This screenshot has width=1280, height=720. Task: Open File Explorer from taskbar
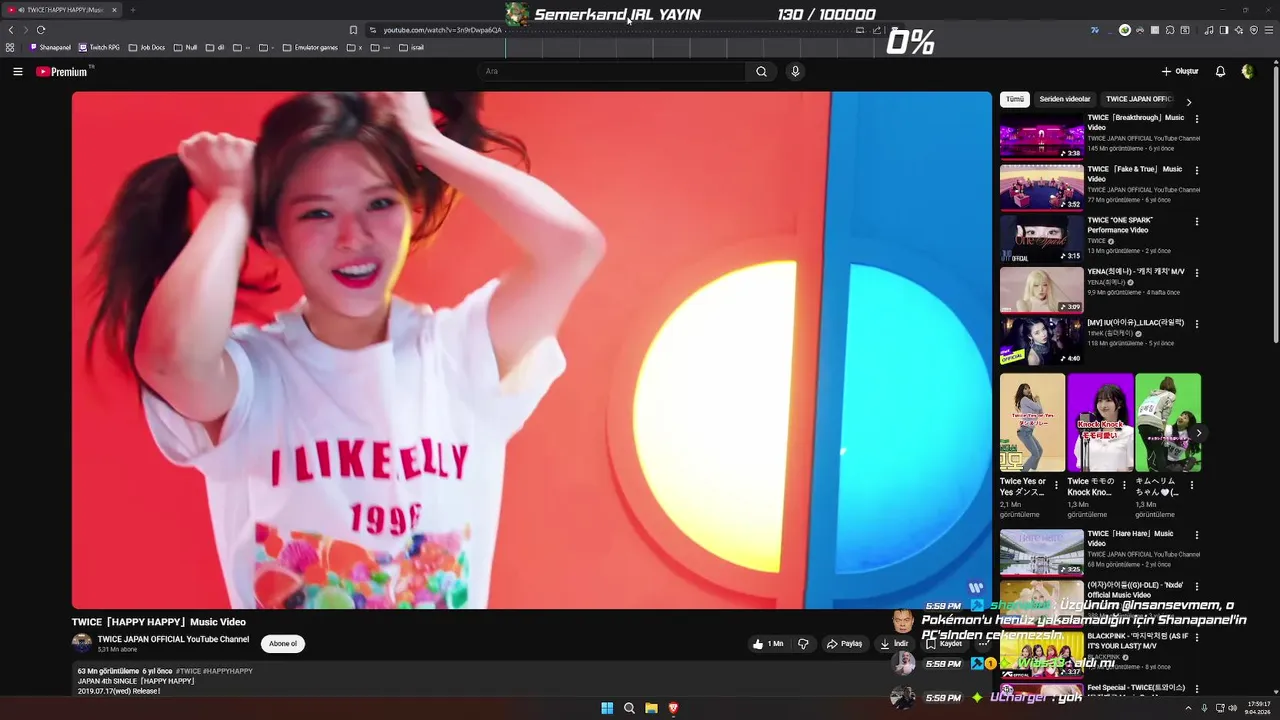click(651, 708)
